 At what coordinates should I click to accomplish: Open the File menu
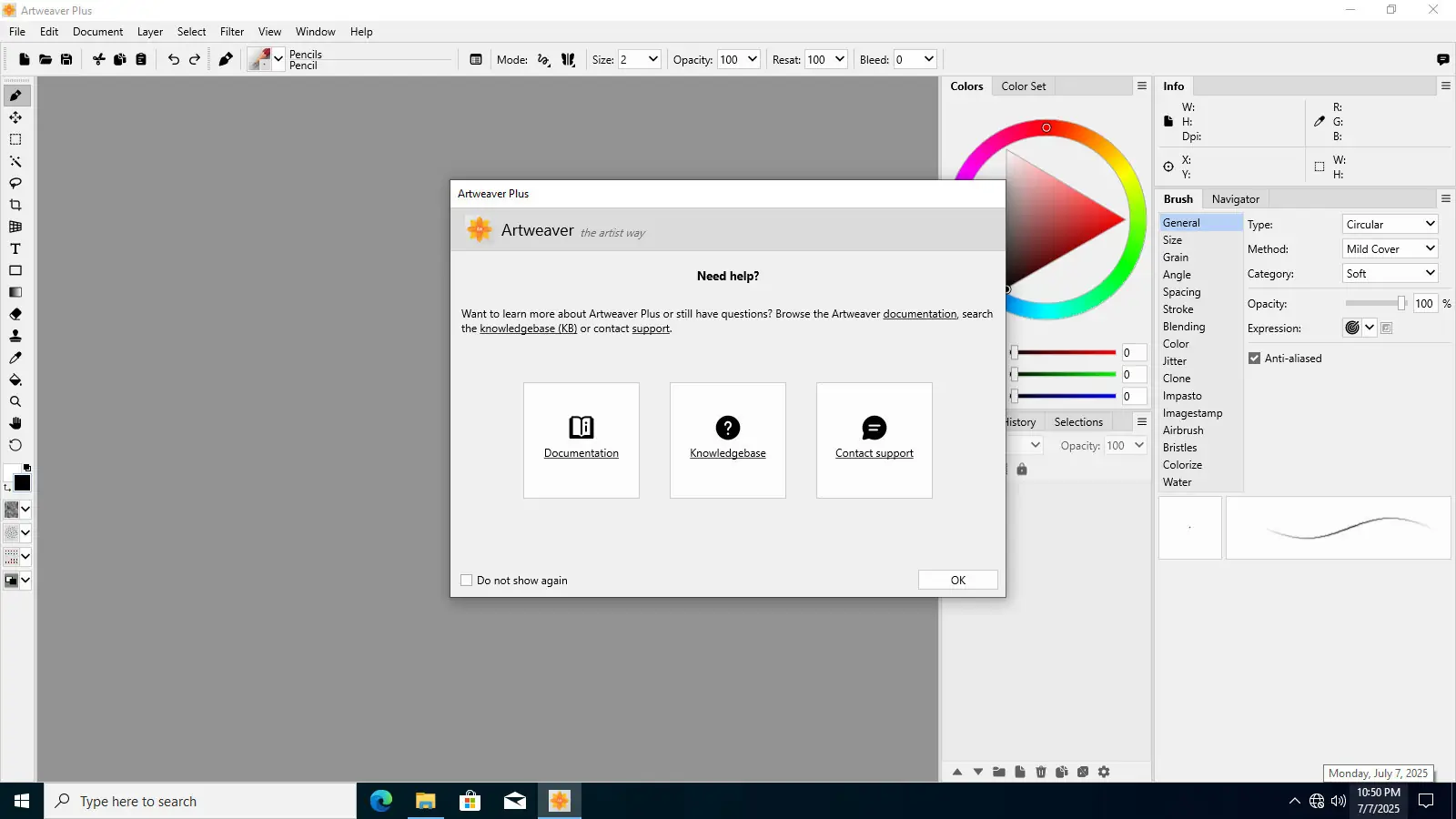17,32
